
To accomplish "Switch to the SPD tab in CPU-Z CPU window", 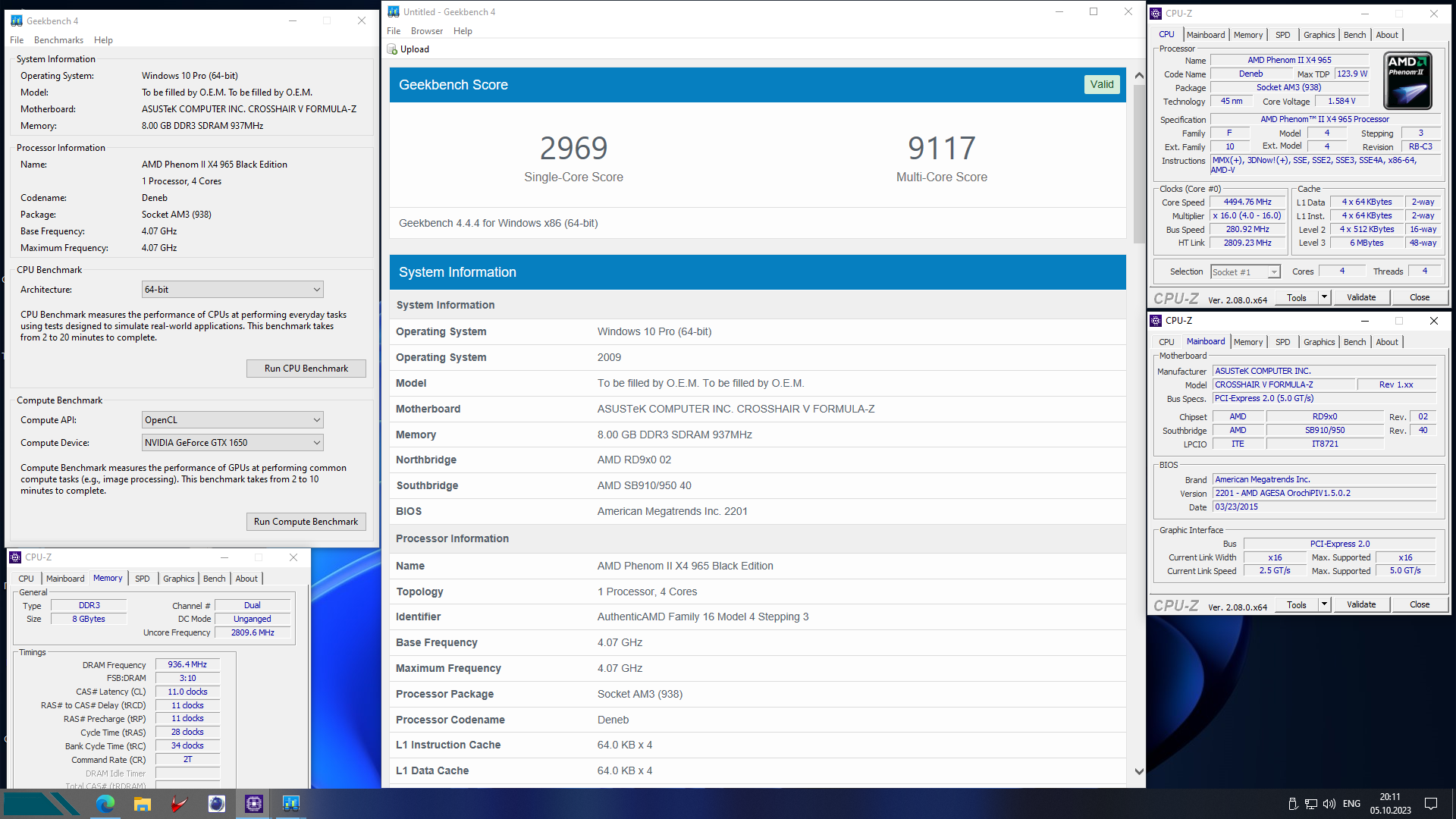I will [1282, 35].
